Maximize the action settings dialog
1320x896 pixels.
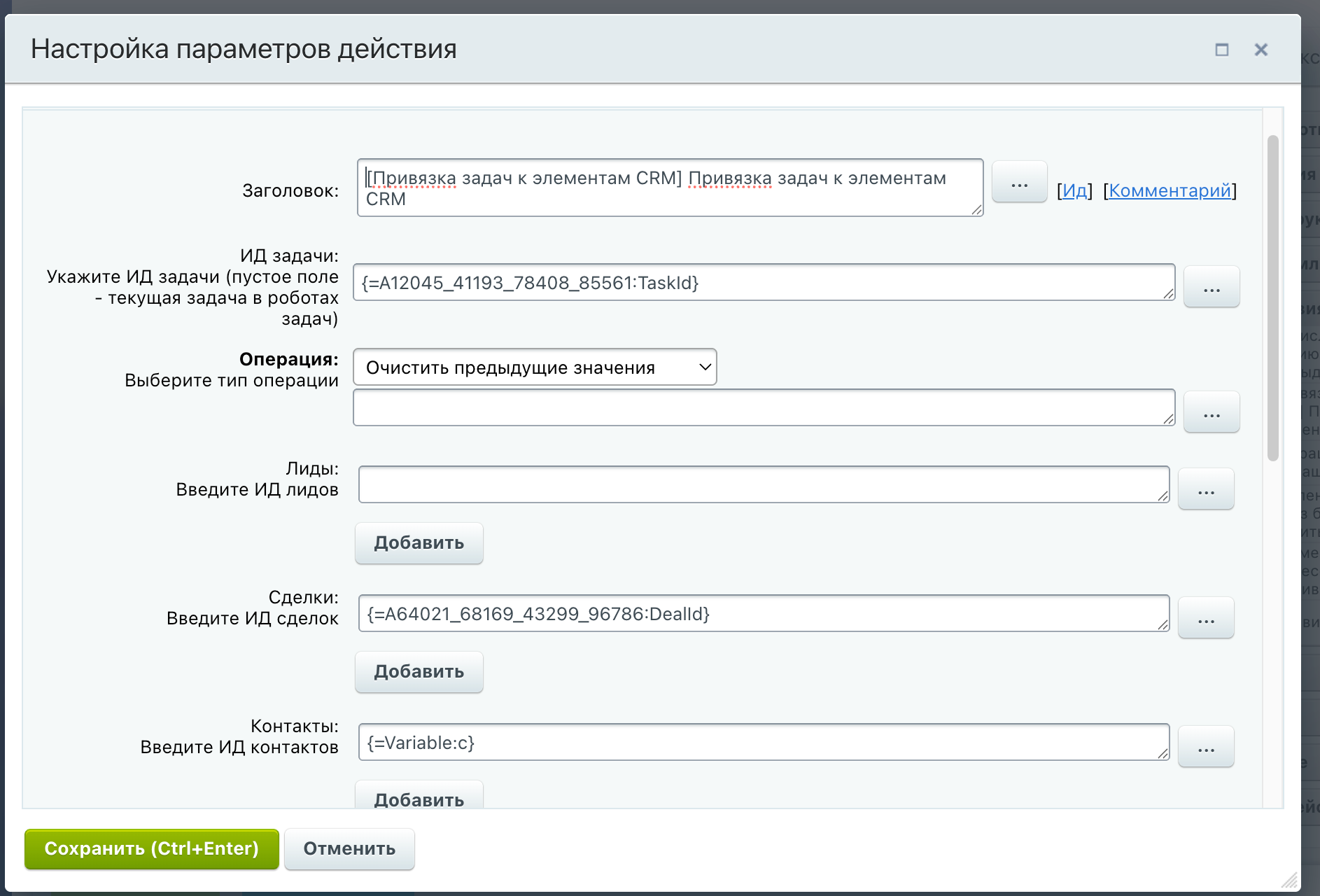1221,50
